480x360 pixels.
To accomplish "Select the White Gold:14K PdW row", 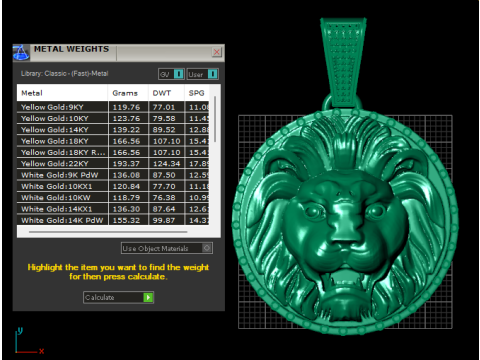I will coord(113,220).
